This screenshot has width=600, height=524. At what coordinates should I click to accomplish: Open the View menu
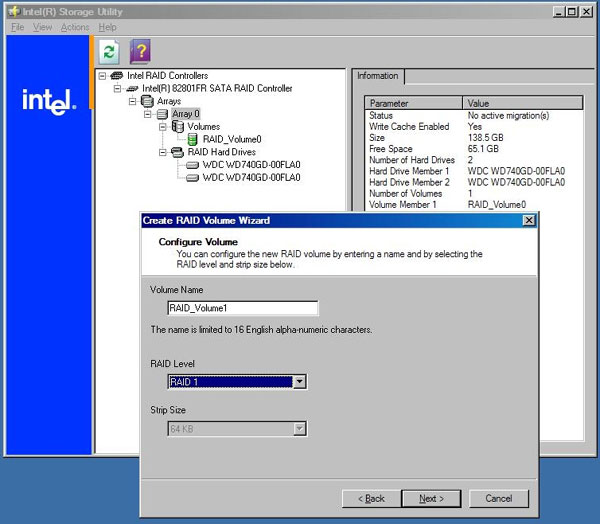[42, 27]
